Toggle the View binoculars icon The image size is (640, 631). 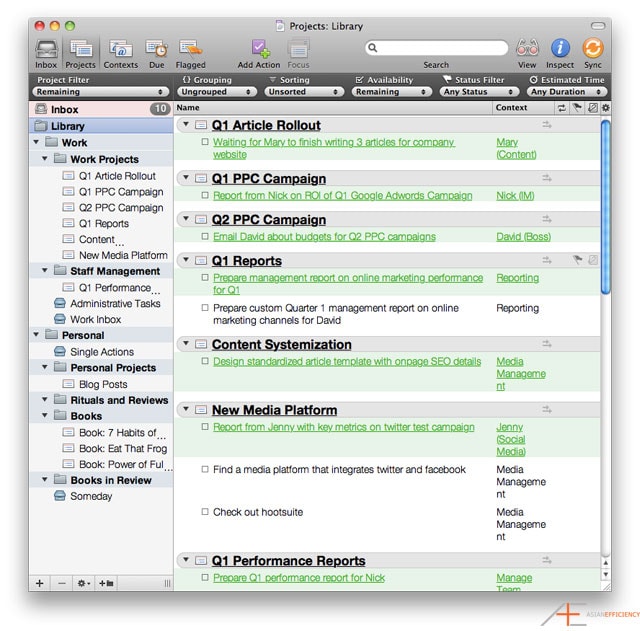tap(527, 48)
